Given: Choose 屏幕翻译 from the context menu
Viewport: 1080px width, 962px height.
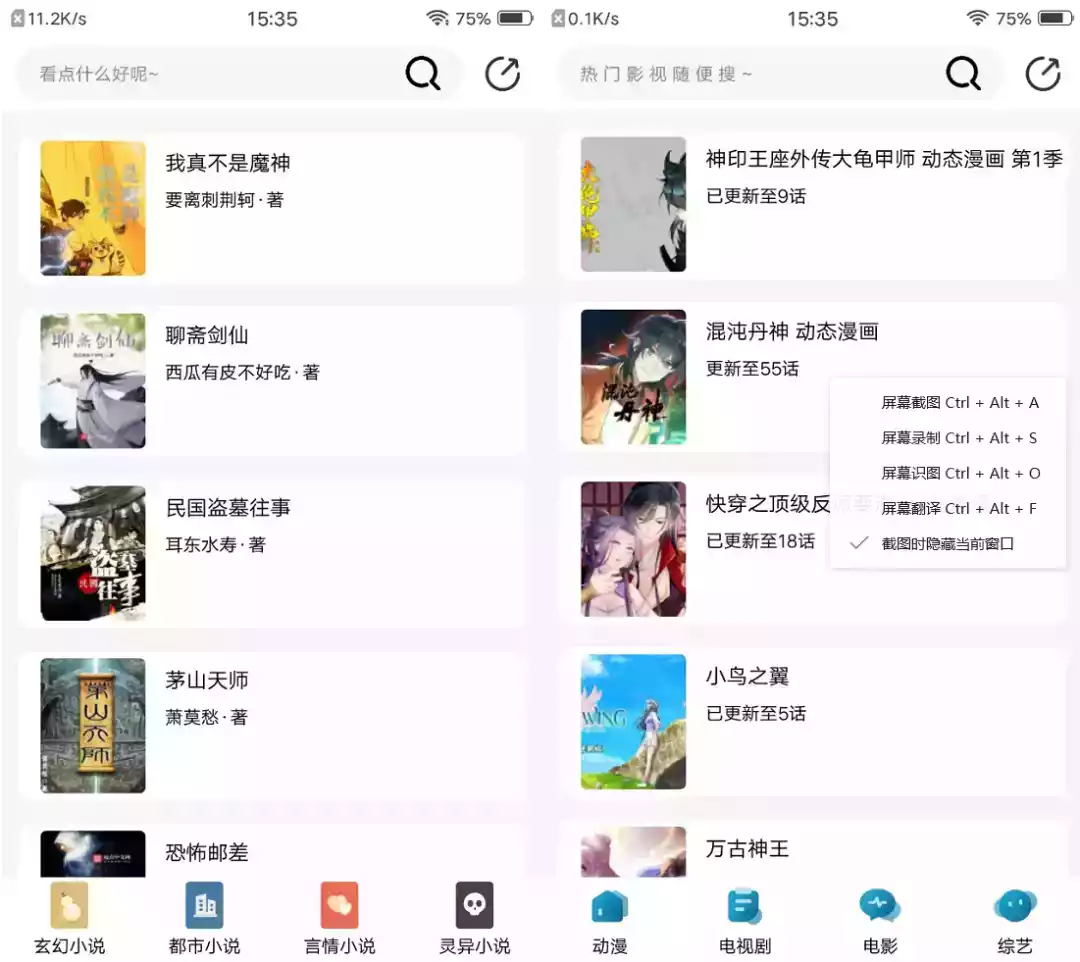Looking at the screenshot, I should pos(958,508).
